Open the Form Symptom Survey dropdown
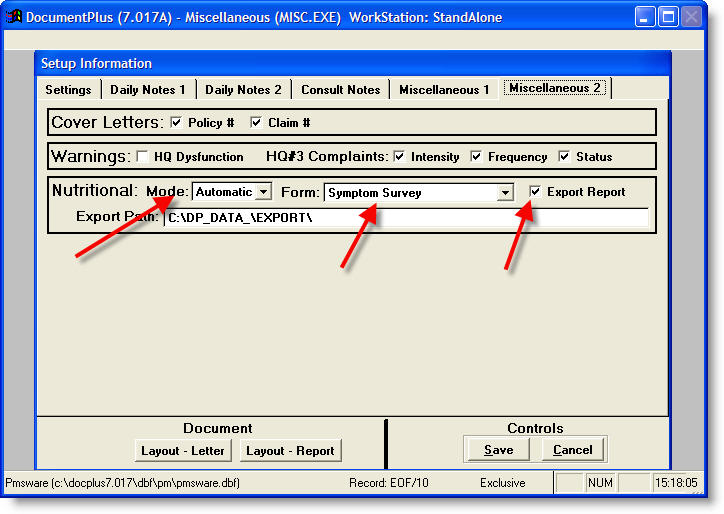The image size is (724, 514). tap(506, 193)
